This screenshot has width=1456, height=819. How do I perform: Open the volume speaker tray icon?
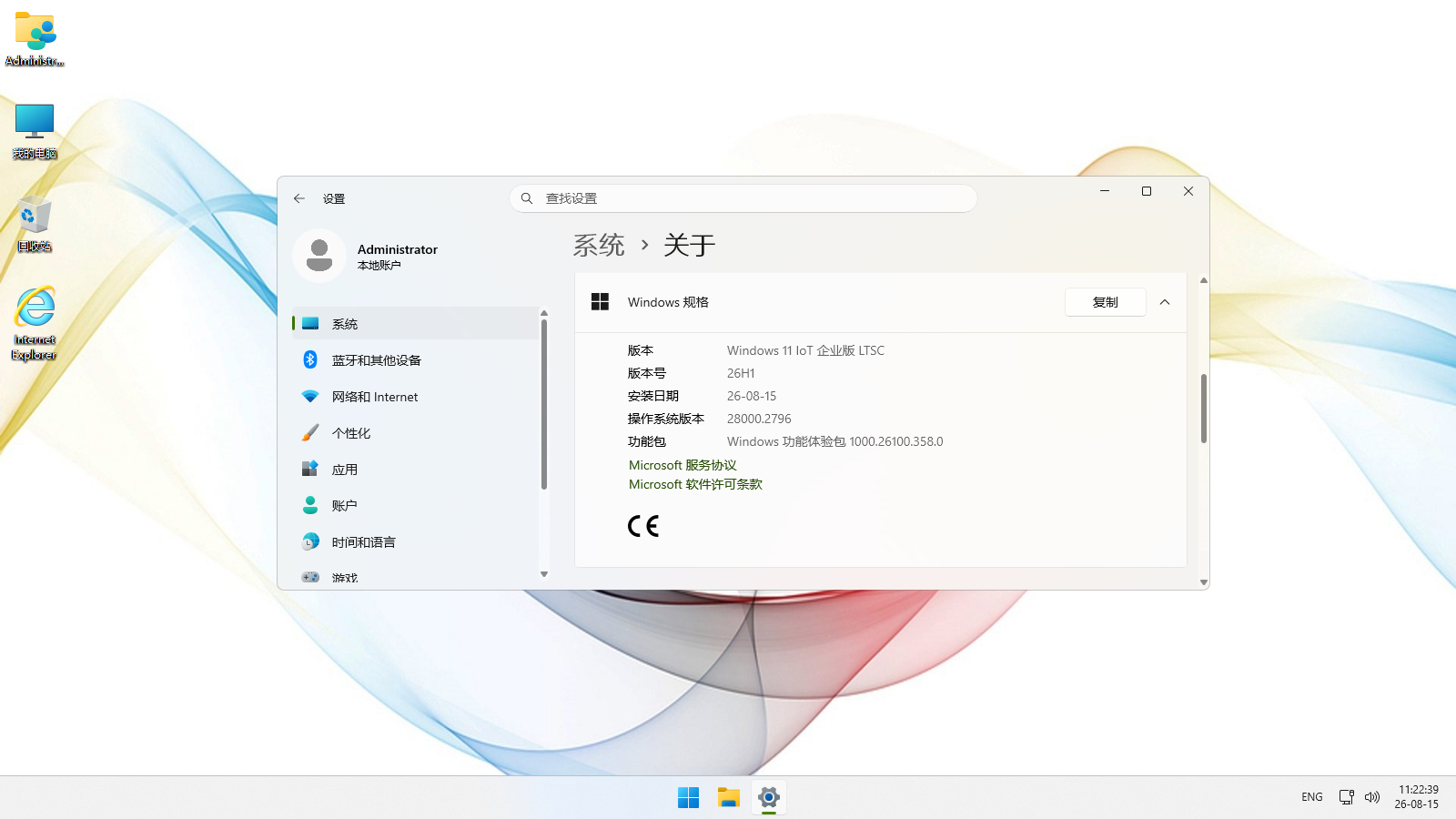point(1372,797)
